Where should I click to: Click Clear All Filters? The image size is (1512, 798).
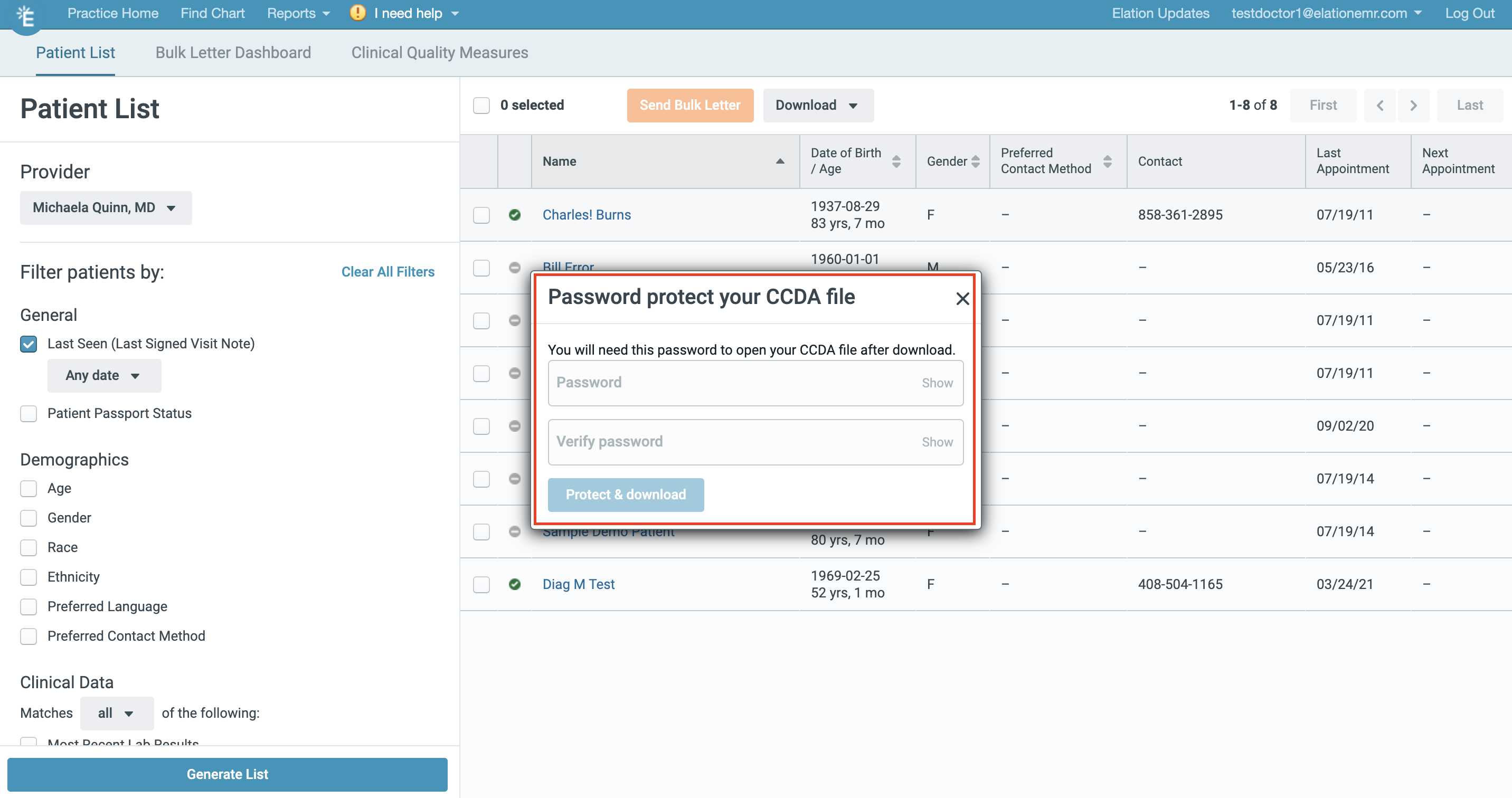pos(388,272)
